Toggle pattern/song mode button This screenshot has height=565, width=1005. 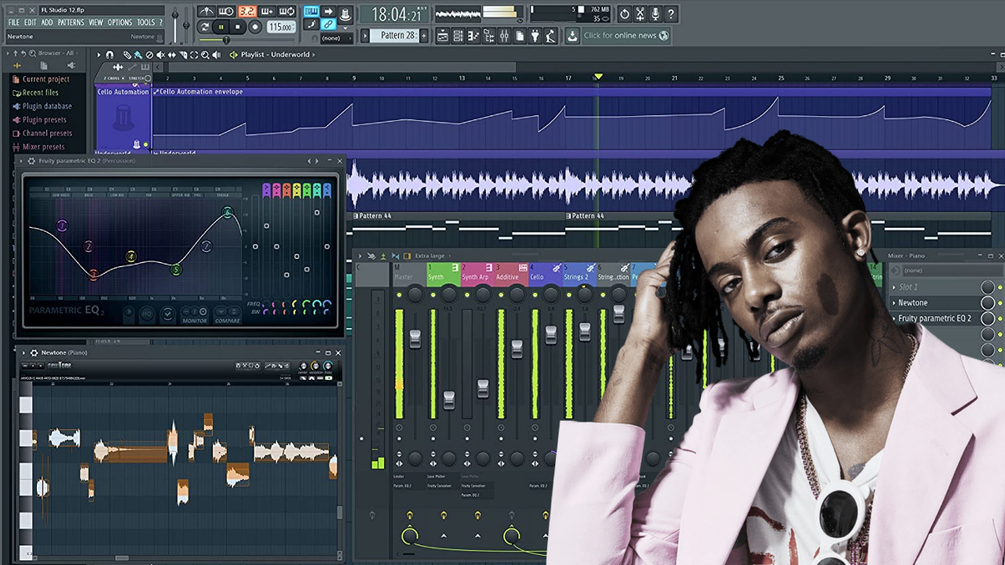tap(204, 27)
